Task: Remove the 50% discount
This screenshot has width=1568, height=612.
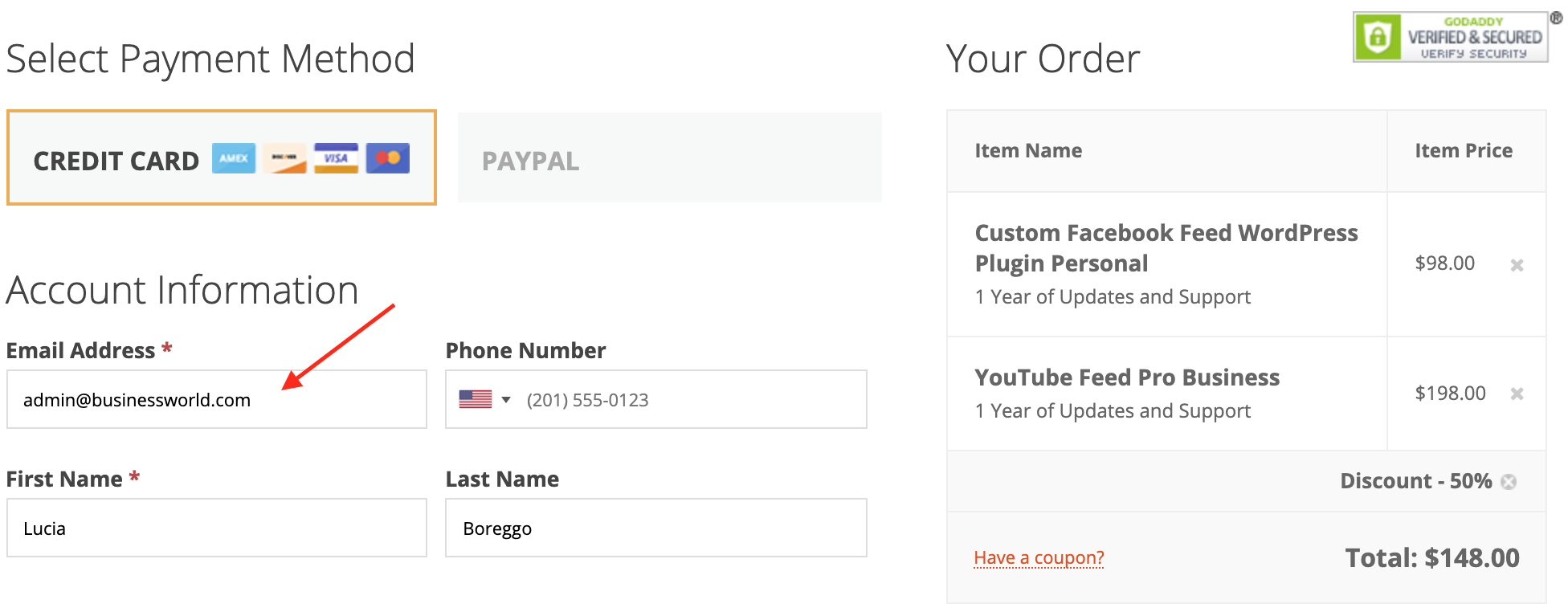Action: [1509, 482]
